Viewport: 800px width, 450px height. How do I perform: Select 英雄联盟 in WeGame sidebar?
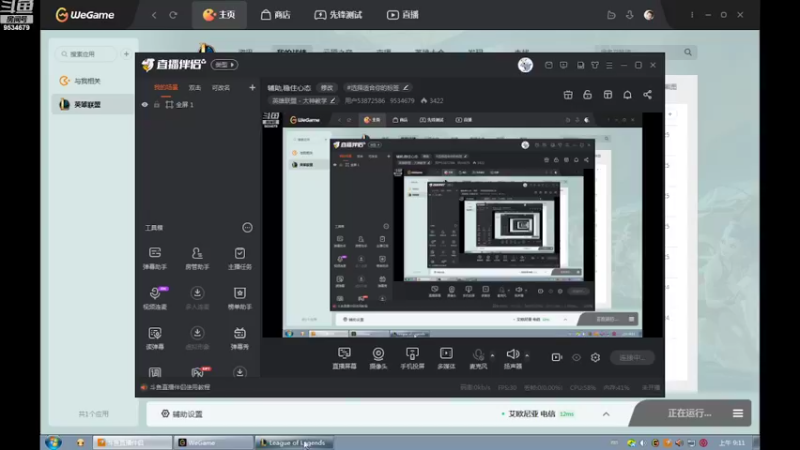93,104
